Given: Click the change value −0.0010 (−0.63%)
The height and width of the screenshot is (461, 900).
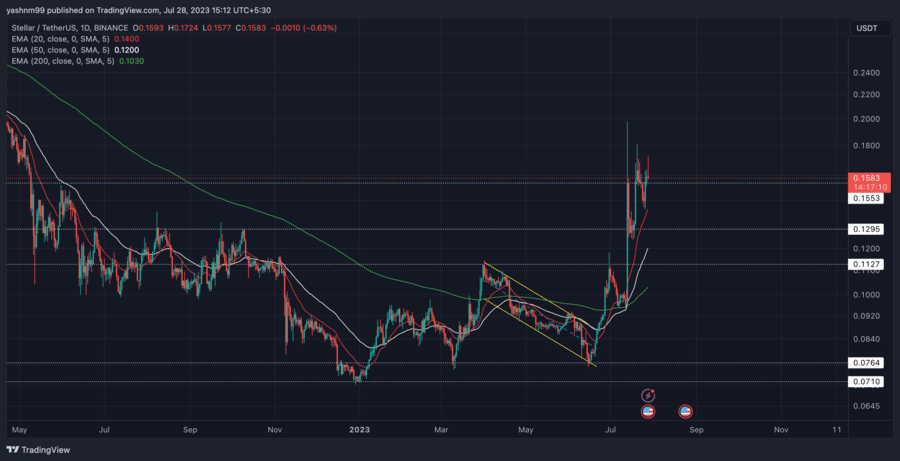Looking at the screenshot, I should pos(304,28).
